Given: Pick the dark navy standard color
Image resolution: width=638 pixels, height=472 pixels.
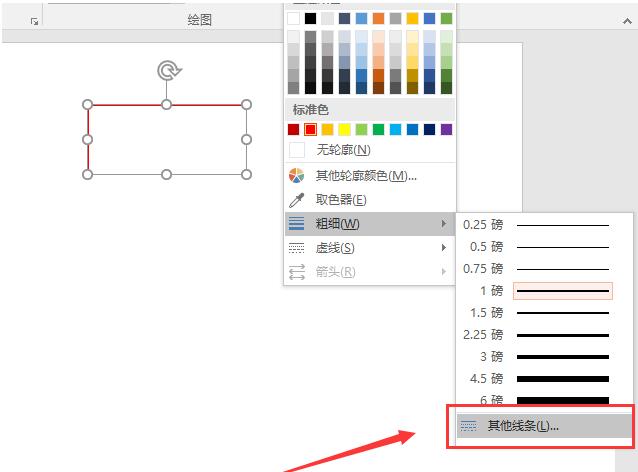Looking at the screenshot, I should tap(429, 129).
